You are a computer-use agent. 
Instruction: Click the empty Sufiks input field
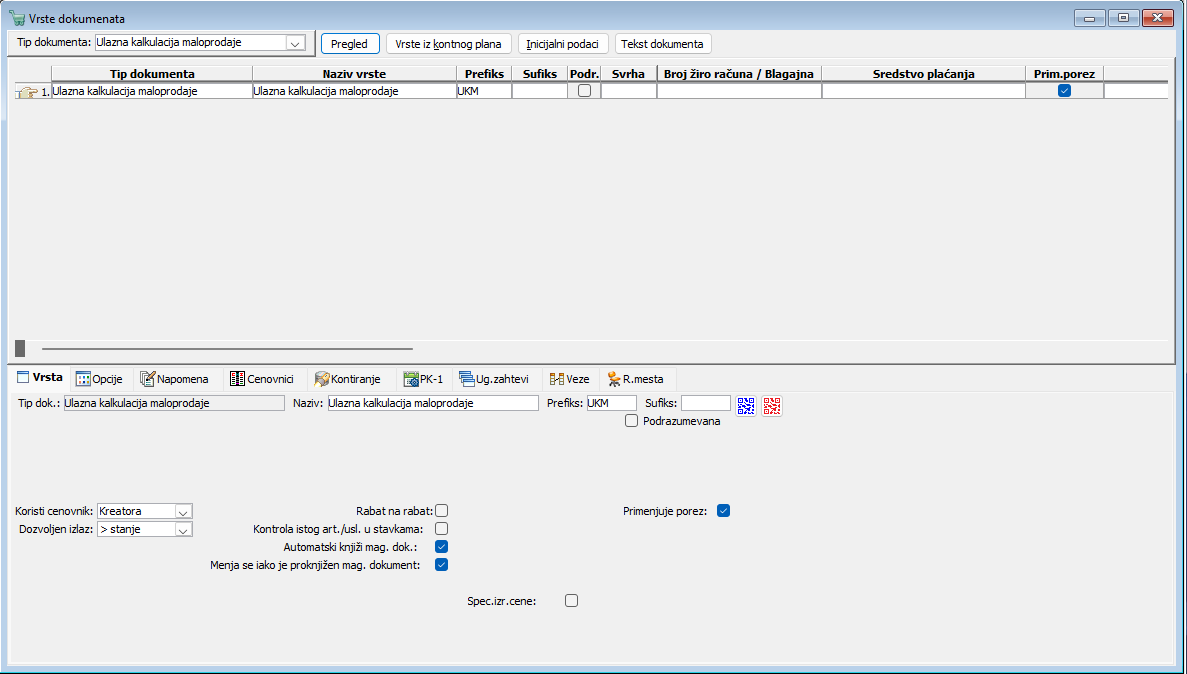pos(706,404)
